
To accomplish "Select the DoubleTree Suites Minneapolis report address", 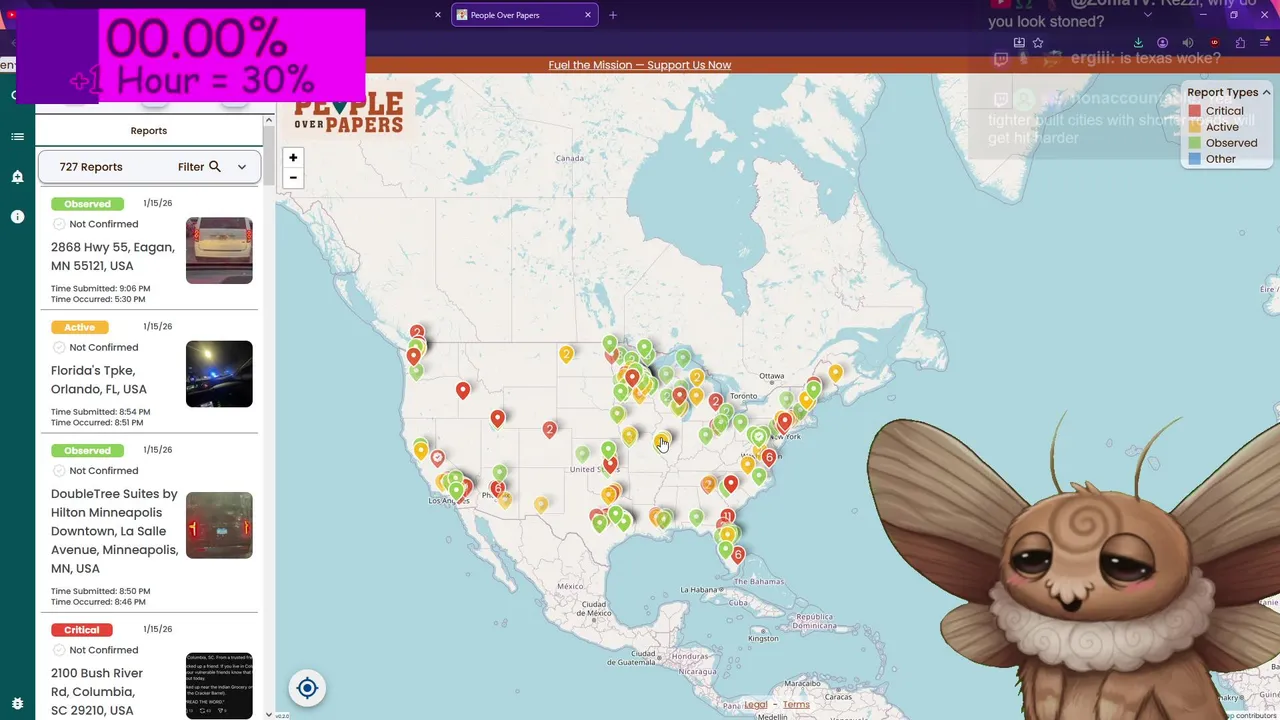I will (114, 531).
